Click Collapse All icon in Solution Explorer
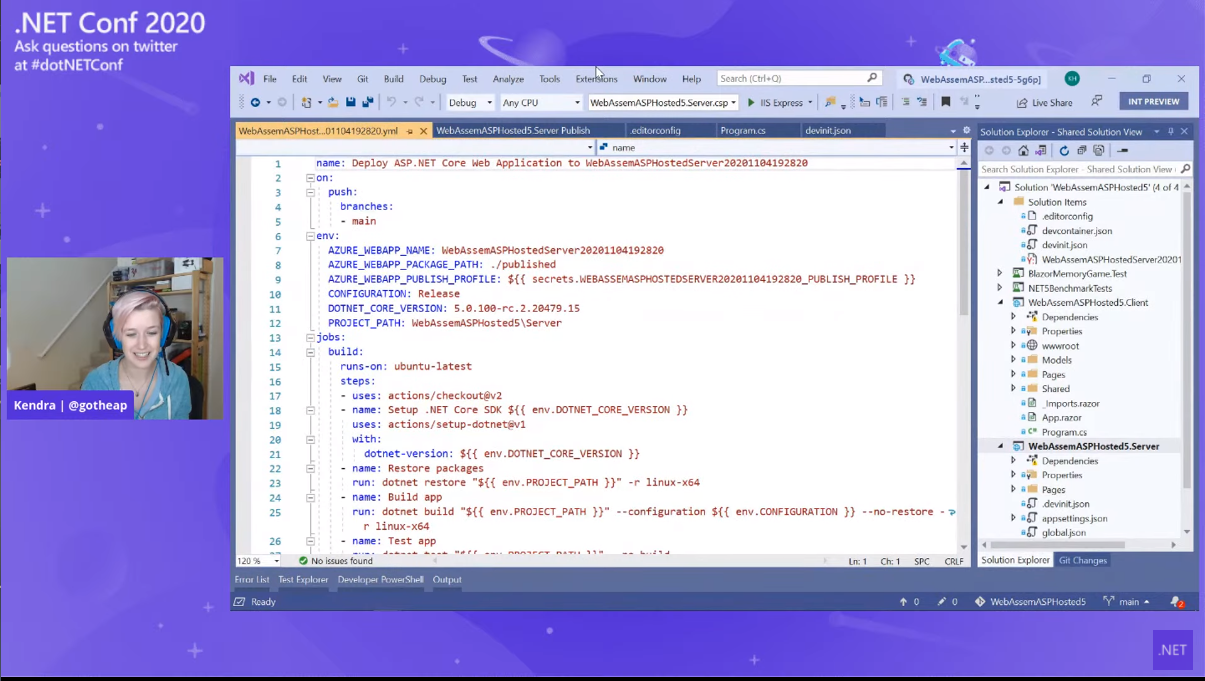Viewport: 1205px width, 681px height. tap(1081, 150)
